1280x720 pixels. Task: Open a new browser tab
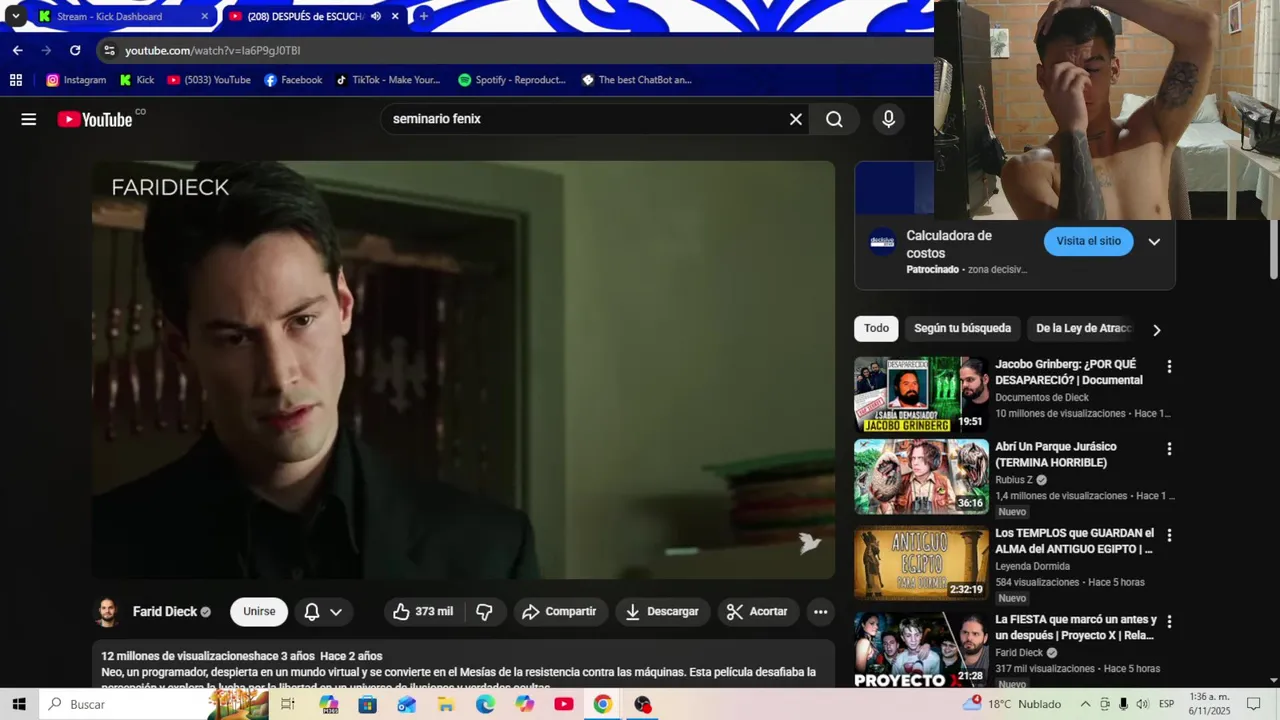(424, 16)
